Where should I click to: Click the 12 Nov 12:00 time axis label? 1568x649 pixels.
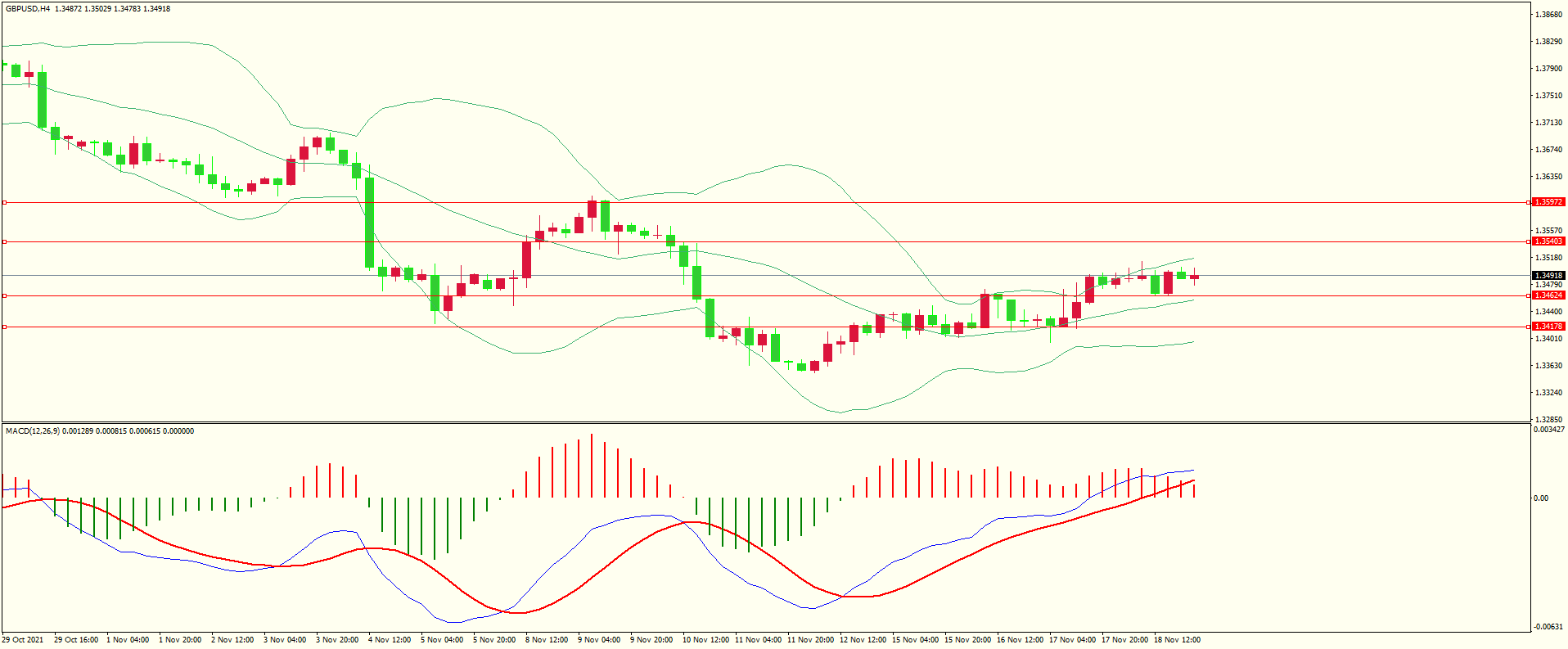863,640
